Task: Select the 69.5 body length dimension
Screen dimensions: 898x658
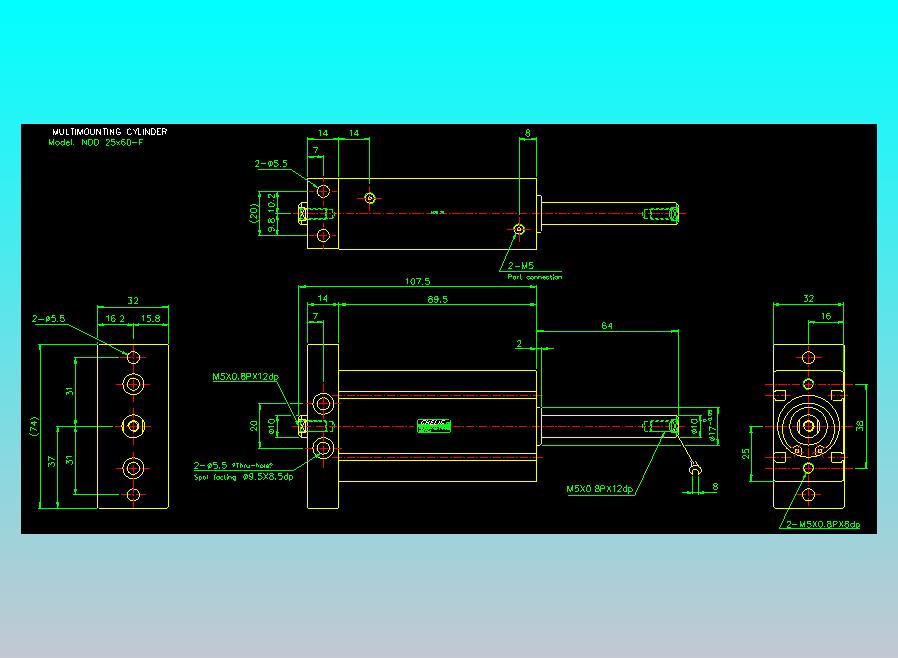Action: [438, 300]
